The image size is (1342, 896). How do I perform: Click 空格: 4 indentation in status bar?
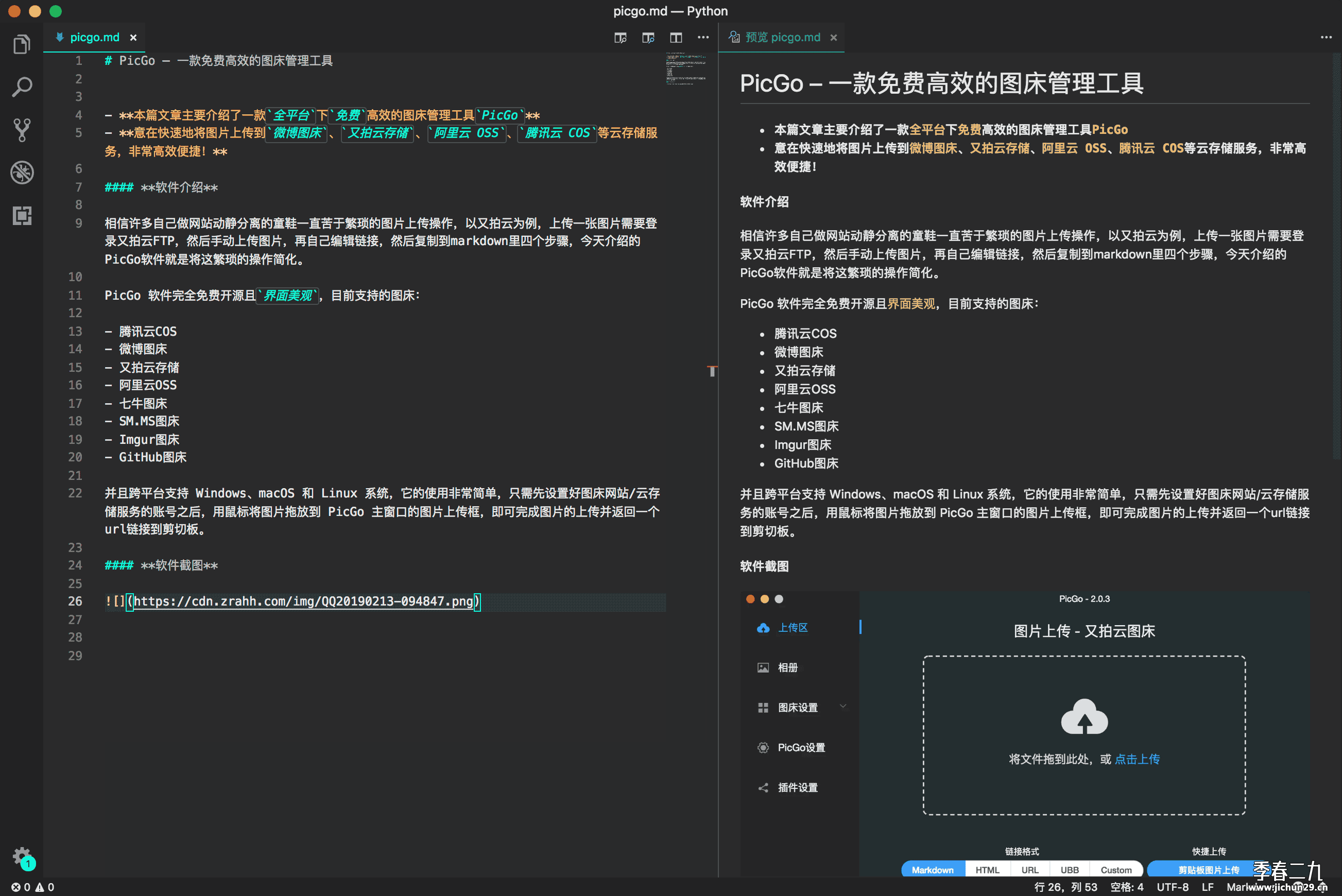pos(1127,887)
